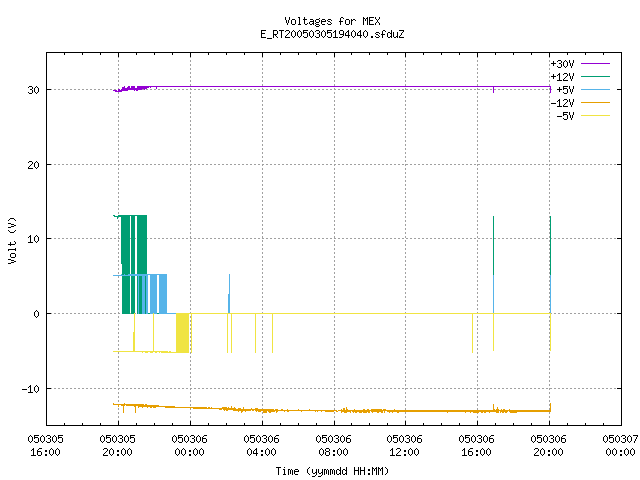Click the green +12V spike near 17:00

tap(493, 246)
